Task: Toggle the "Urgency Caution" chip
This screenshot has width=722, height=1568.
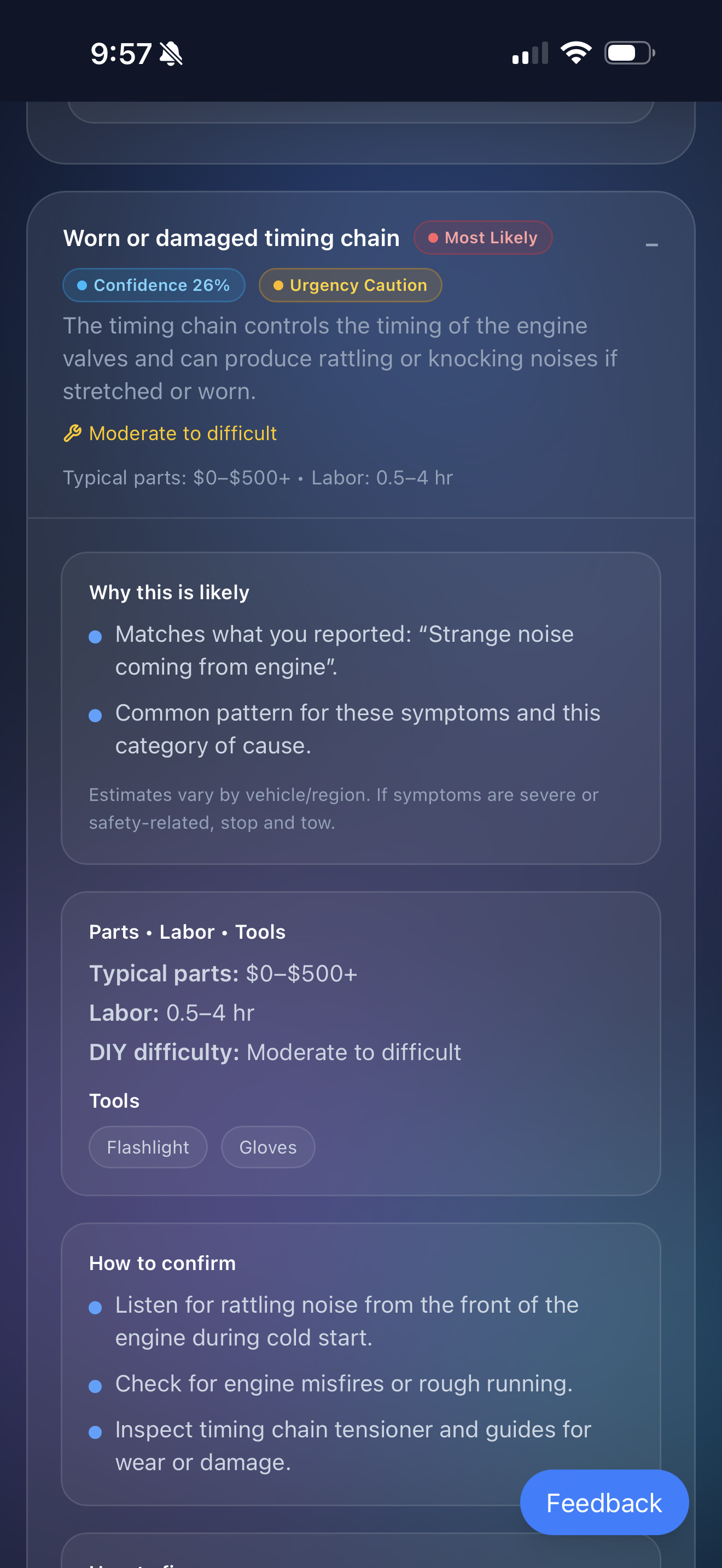Action: [x=350, y=284]
